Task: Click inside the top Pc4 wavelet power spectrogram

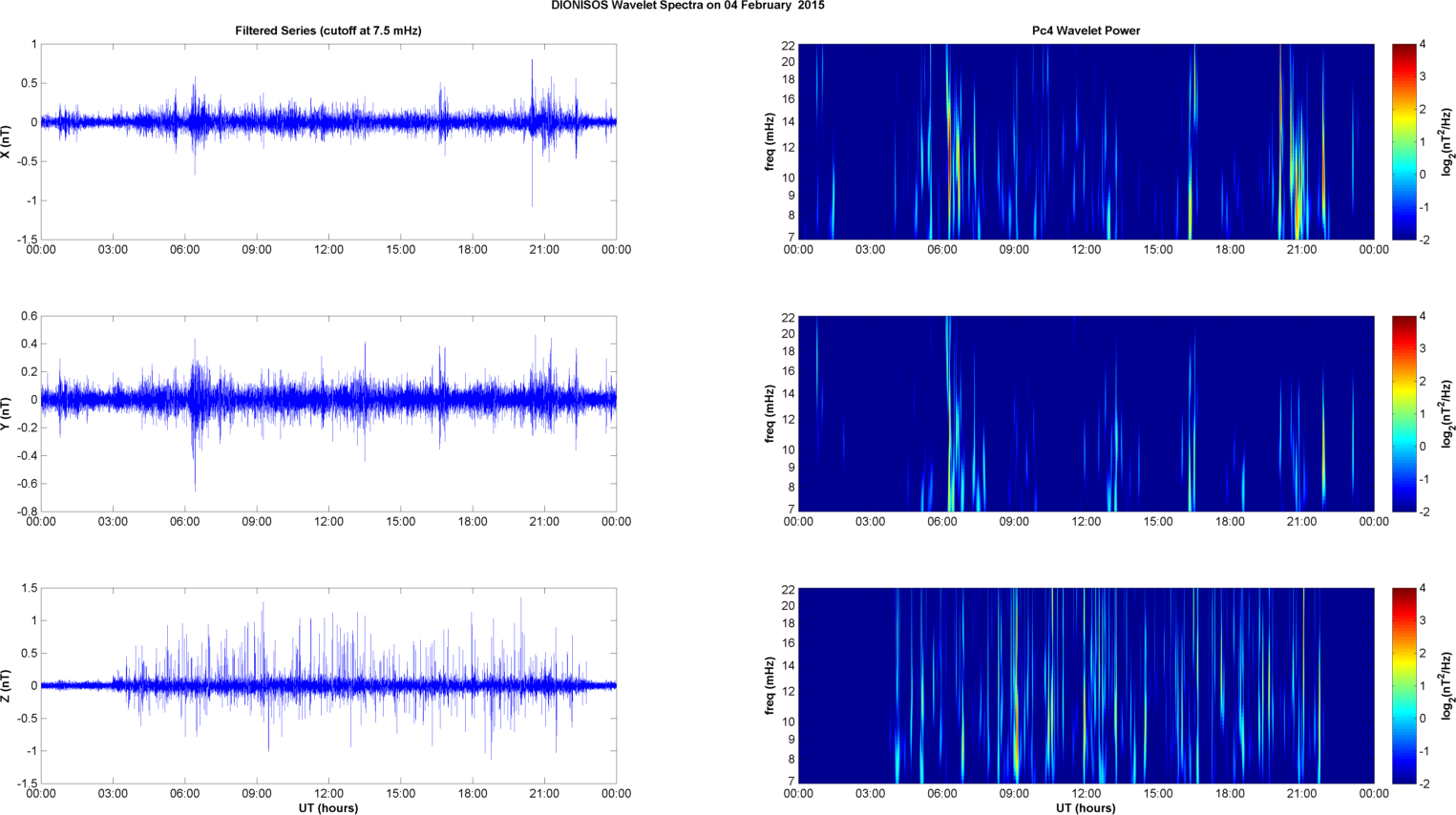Action: [1086, 141]
